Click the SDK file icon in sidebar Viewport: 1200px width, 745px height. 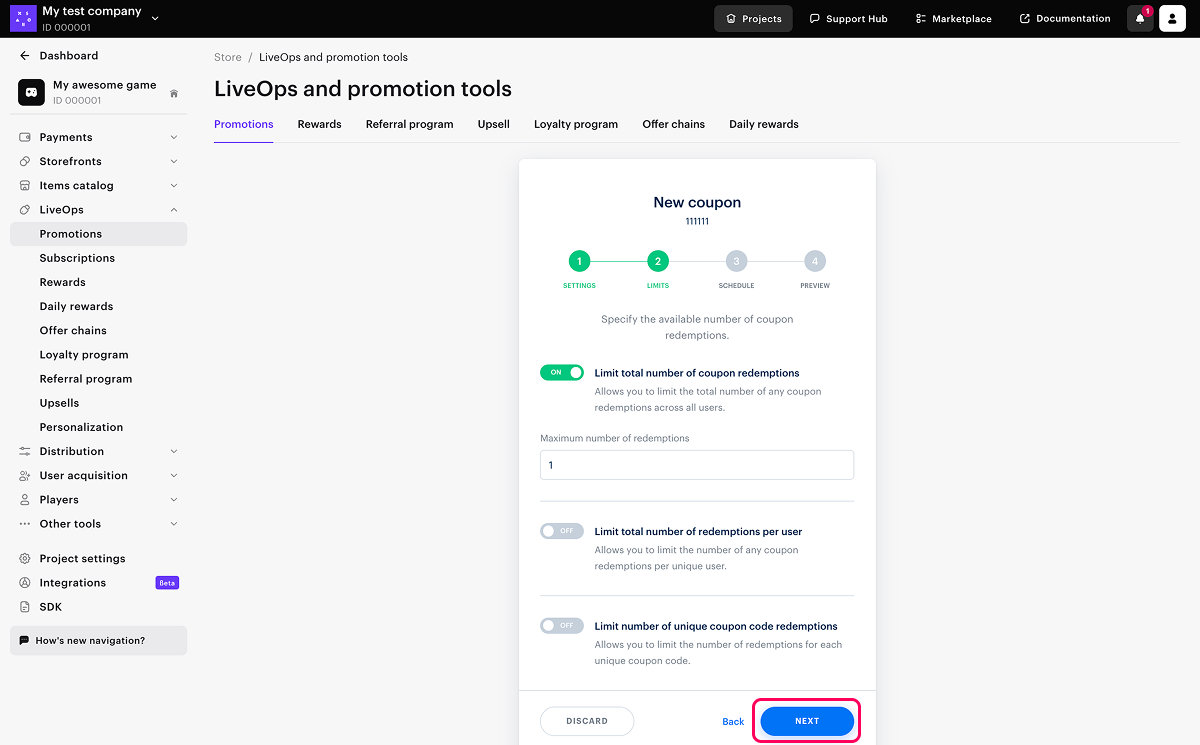point(25,607)
